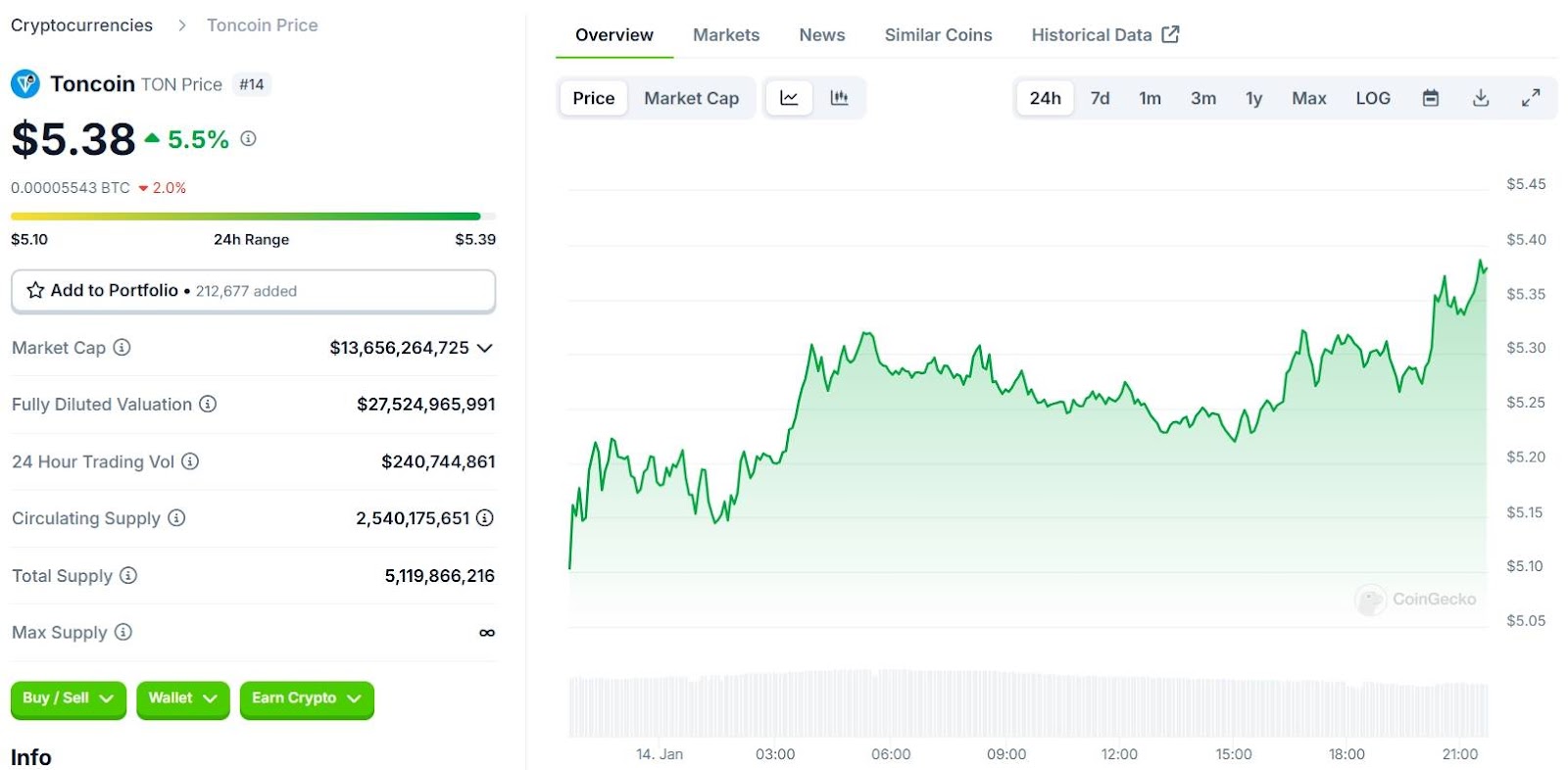Click the infinity Max Supply value
Viewport: 1568px width, 770px height.
[487, 633]
